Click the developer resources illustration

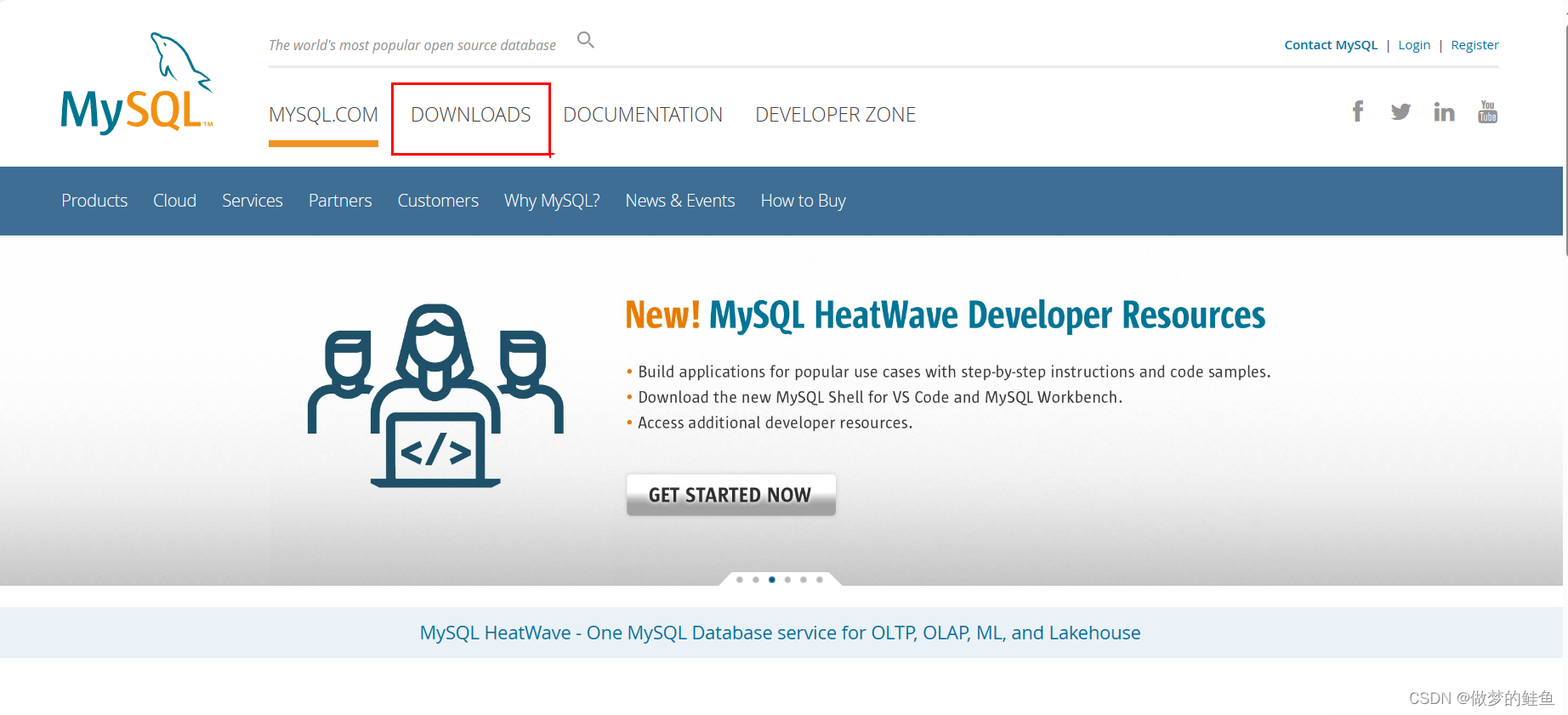click(x=435, y=395)
